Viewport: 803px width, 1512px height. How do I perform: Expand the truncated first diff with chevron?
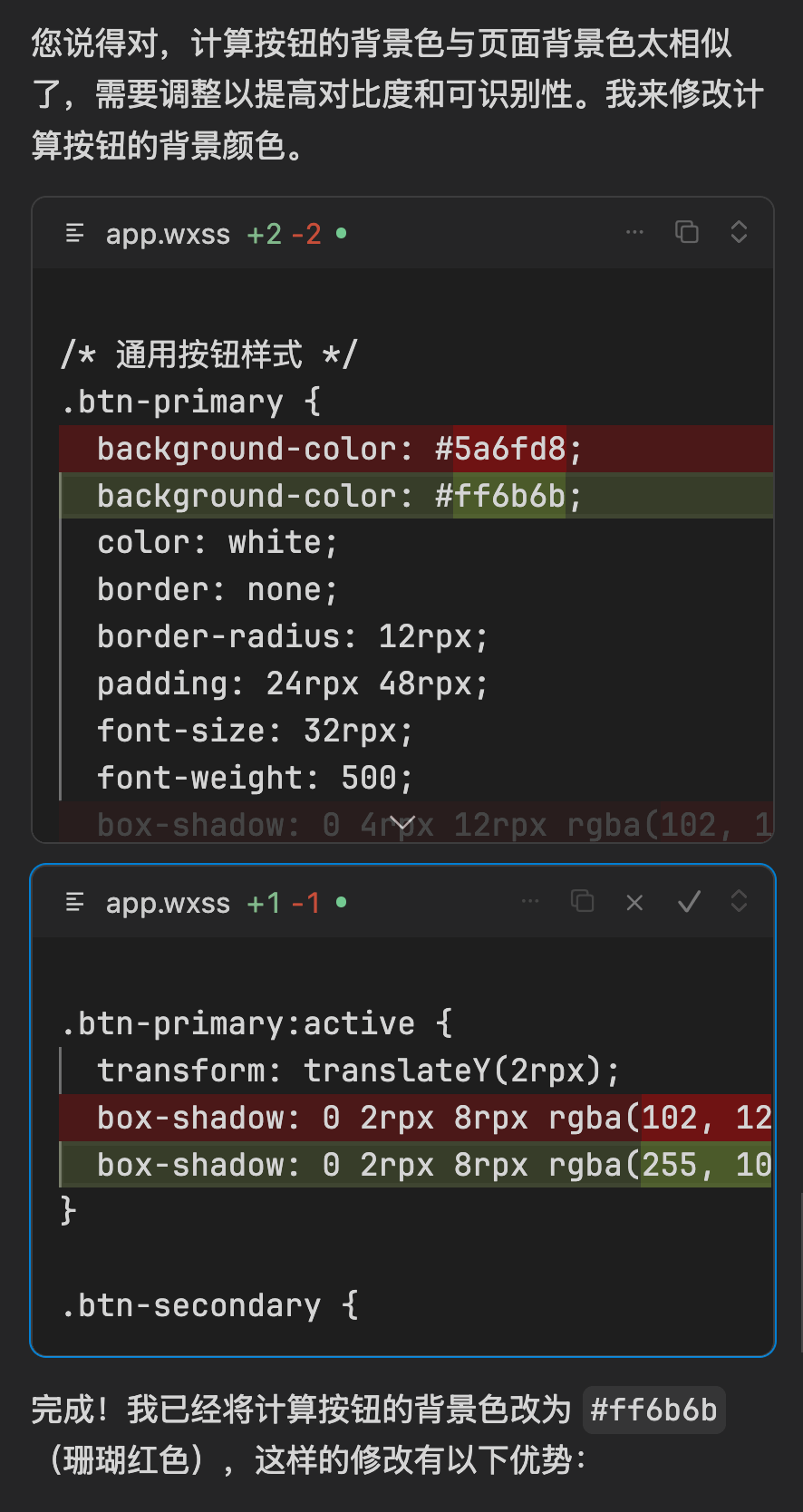tap(402, 823)
